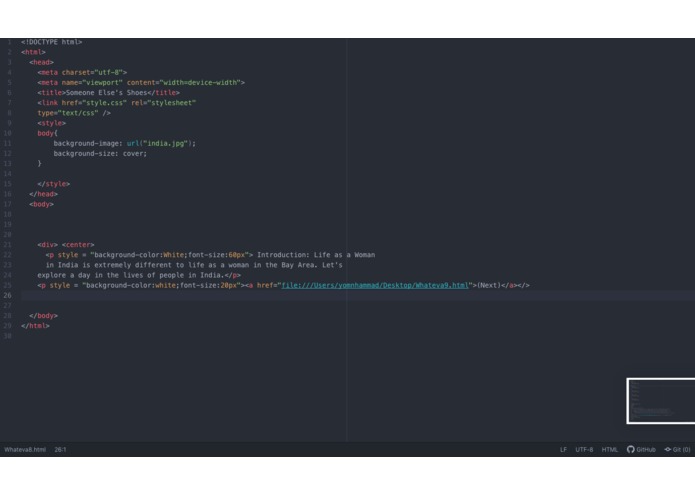The image size is (695, 494).
Task: Click the opening <html> tag
Action: click(33, 52)
